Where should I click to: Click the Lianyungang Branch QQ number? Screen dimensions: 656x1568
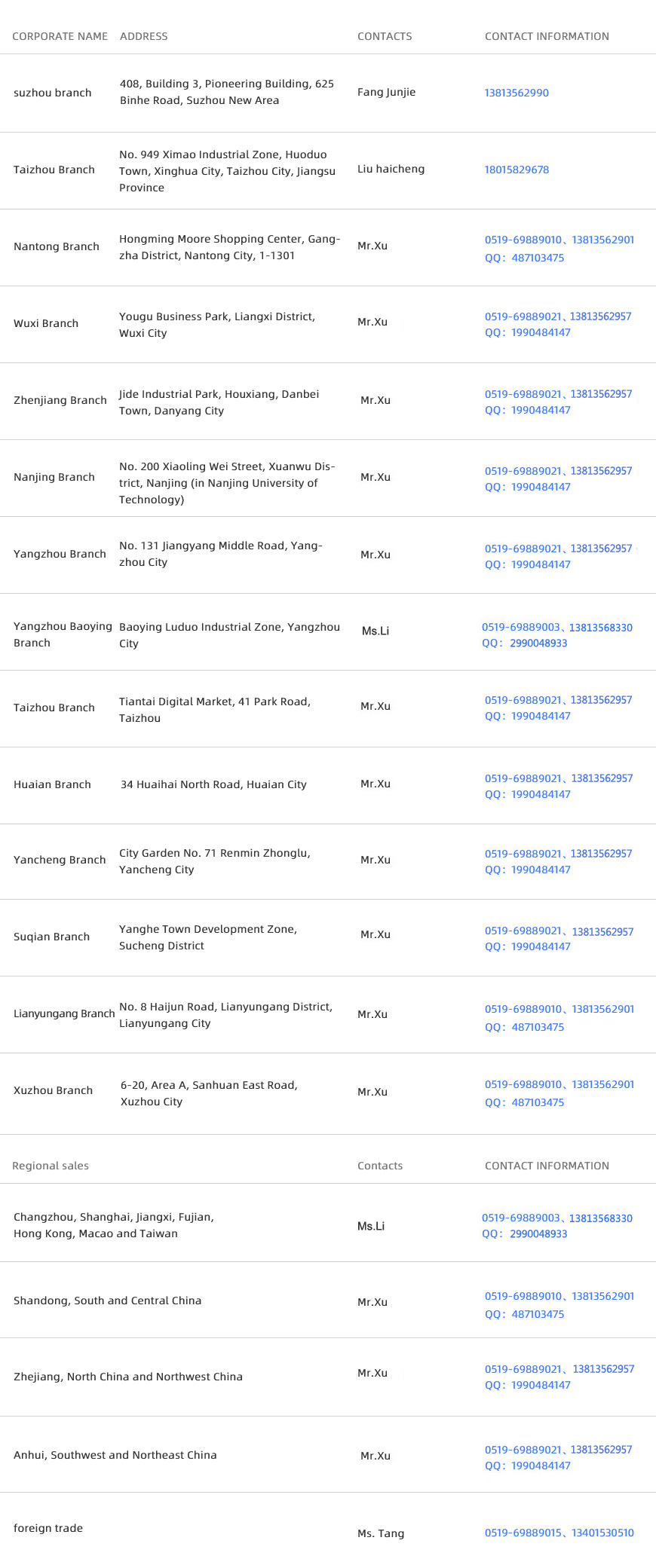tap(524, 1027)
